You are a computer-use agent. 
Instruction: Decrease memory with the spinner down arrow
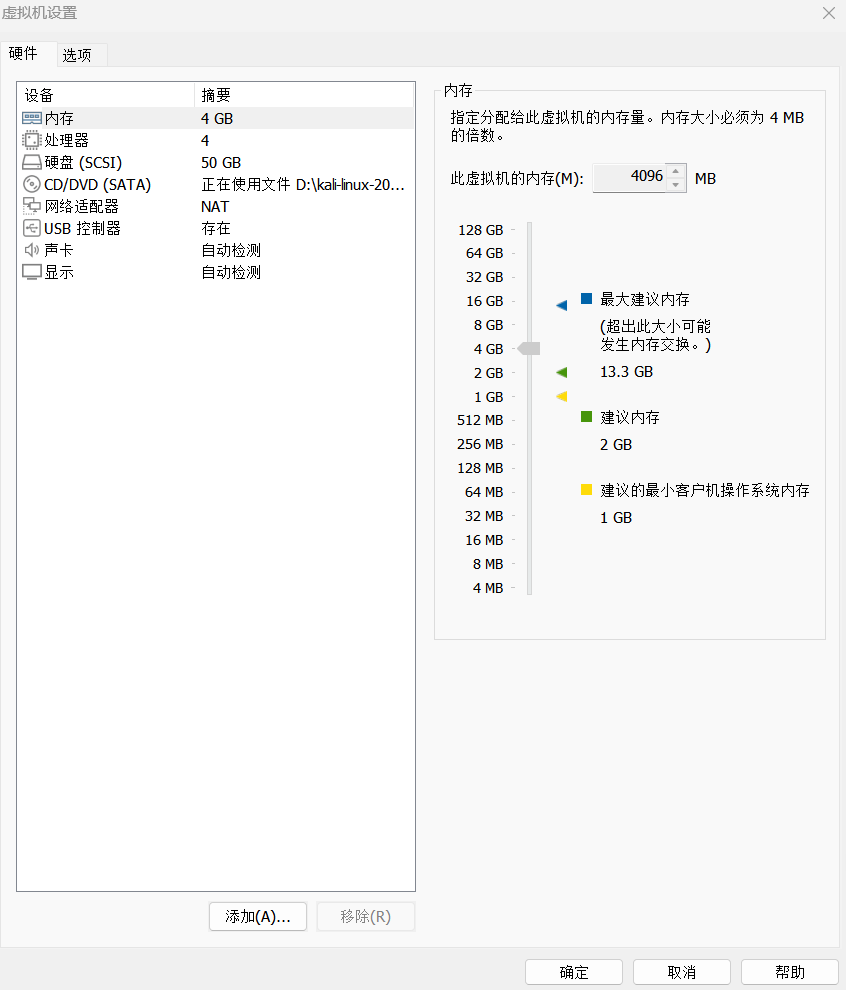pyautogui.click(x=676, y=184)
